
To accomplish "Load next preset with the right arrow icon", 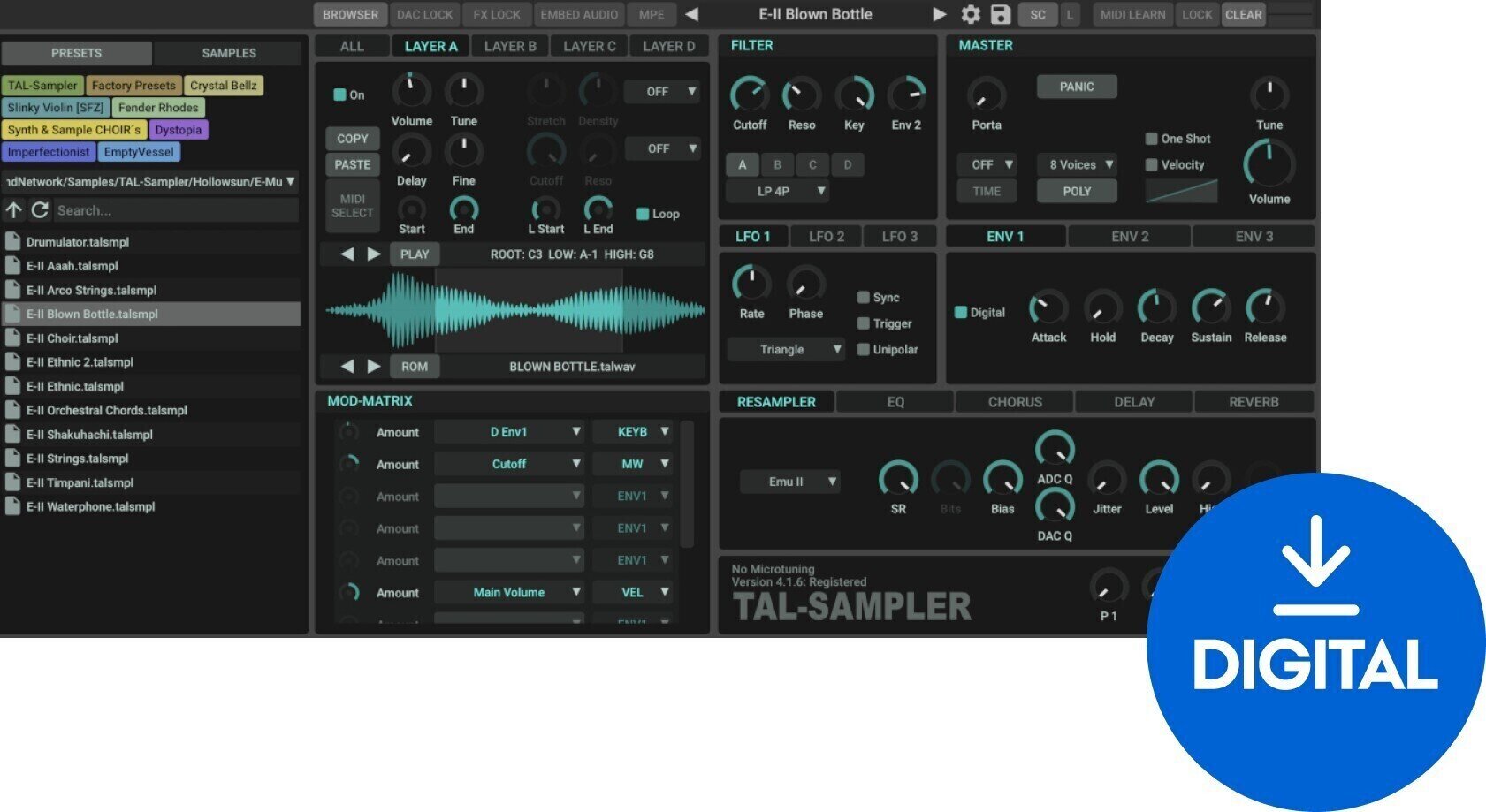I will pyautogui.click(x=939, y=14).
